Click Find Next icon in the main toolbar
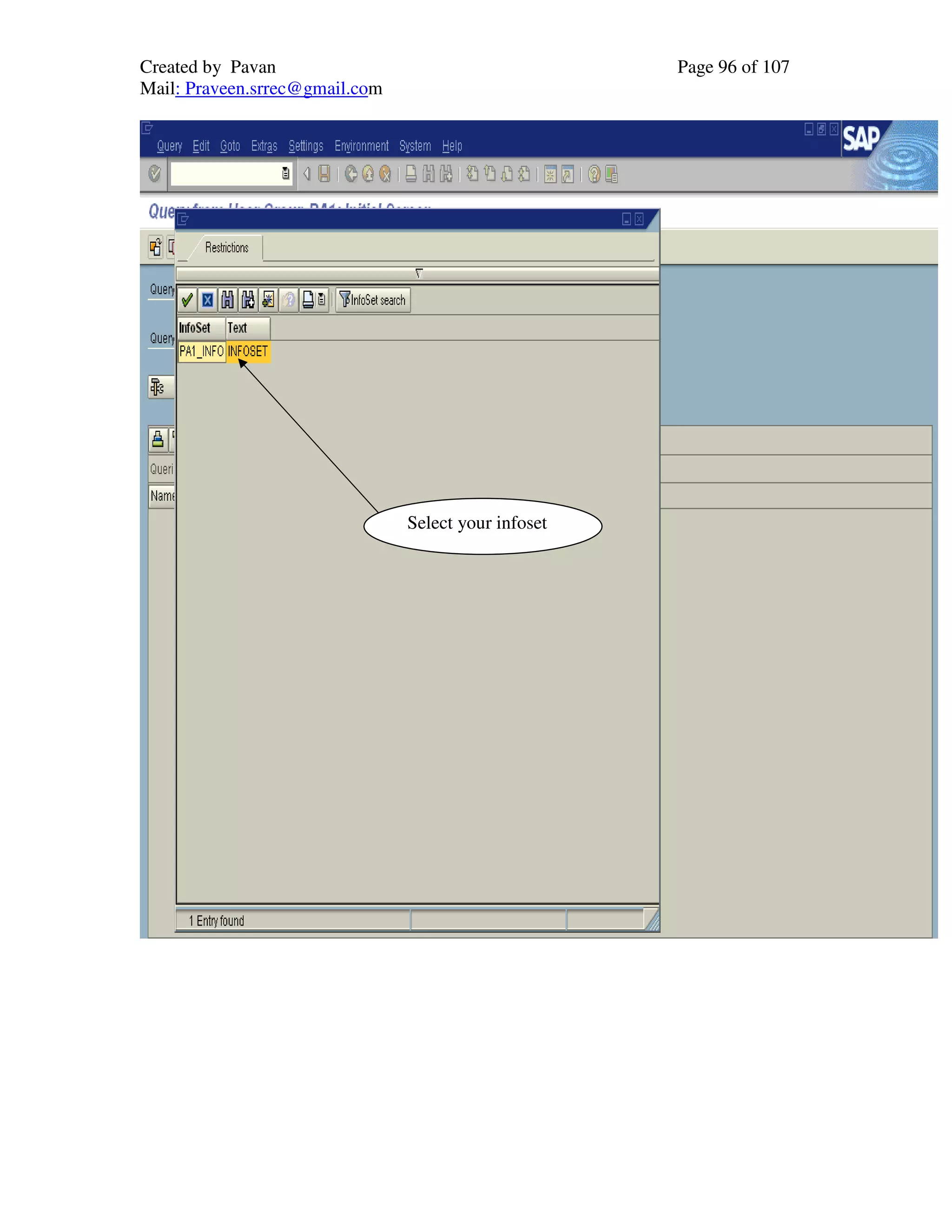 [x=446, y=174]
